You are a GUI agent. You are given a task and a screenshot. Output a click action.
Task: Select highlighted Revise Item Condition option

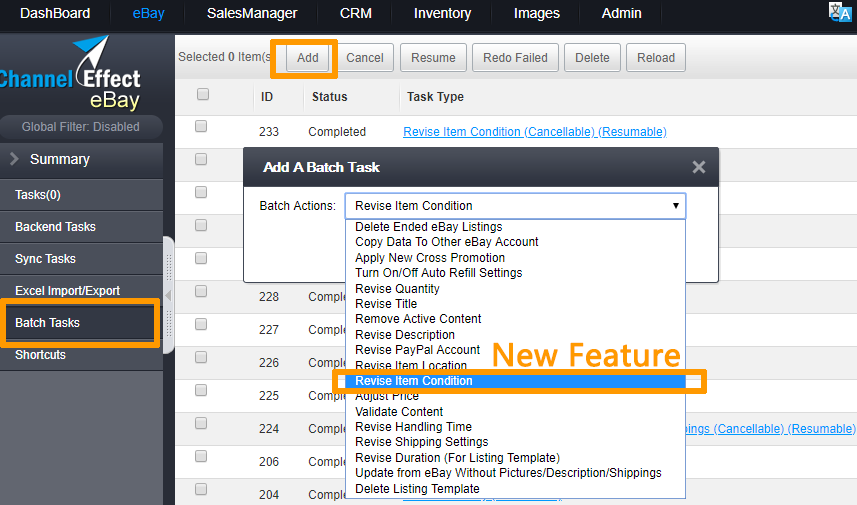click(515, 381)
